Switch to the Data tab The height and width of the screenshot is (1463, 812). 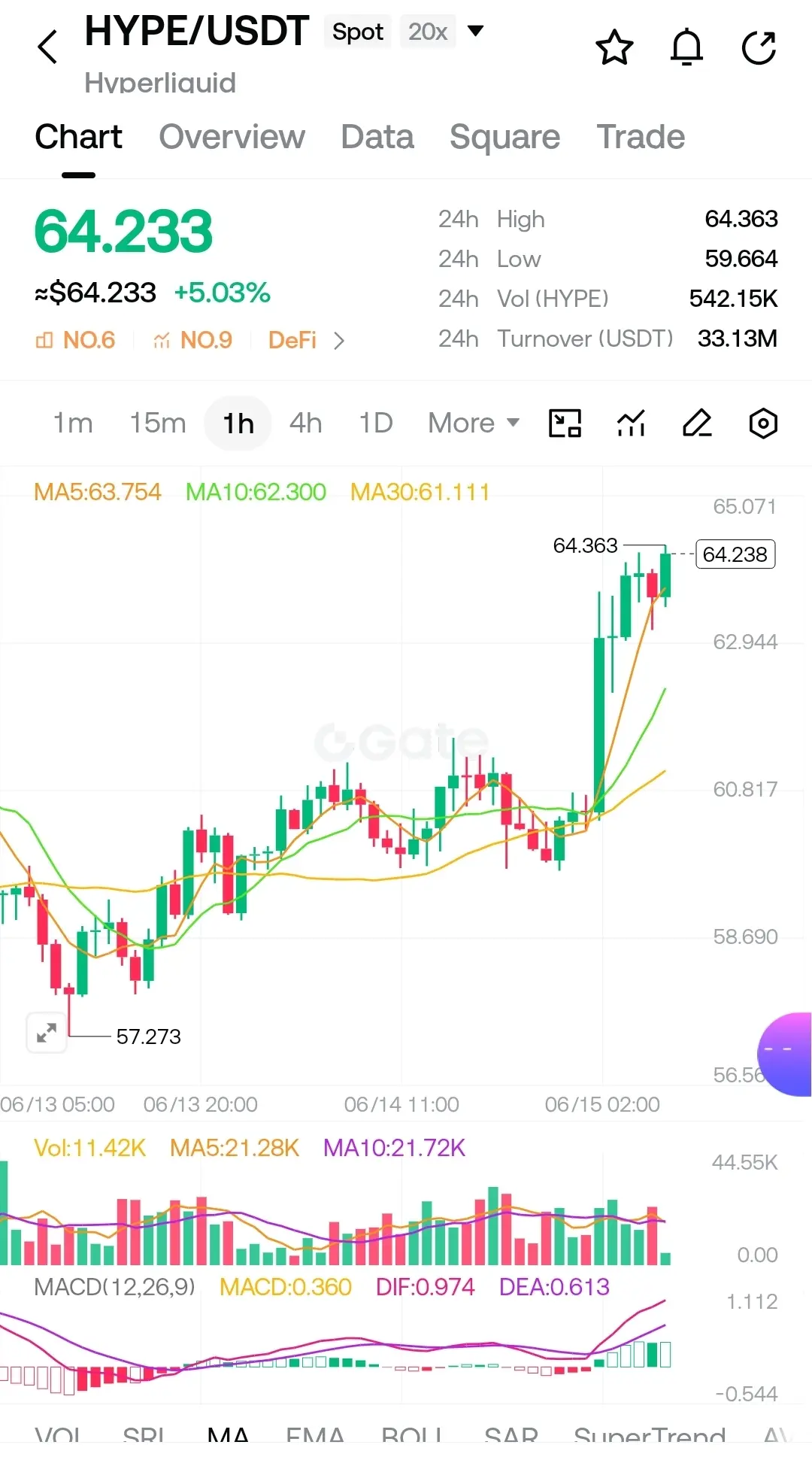[x=377, y=137]
